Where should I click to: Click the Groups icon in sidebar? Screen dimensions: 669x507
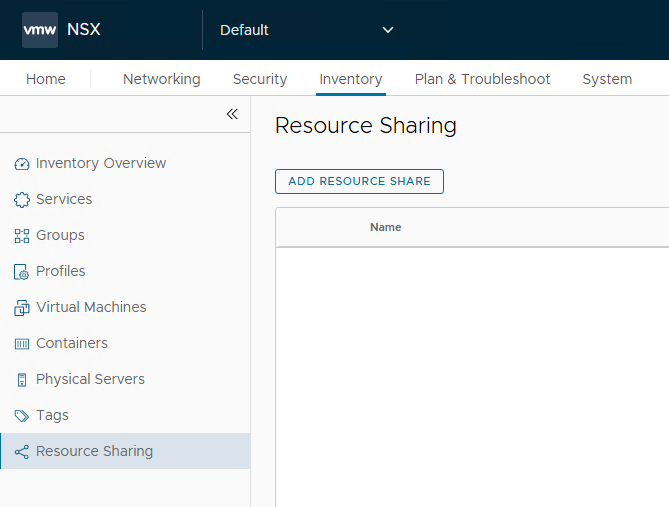point(22,236)
